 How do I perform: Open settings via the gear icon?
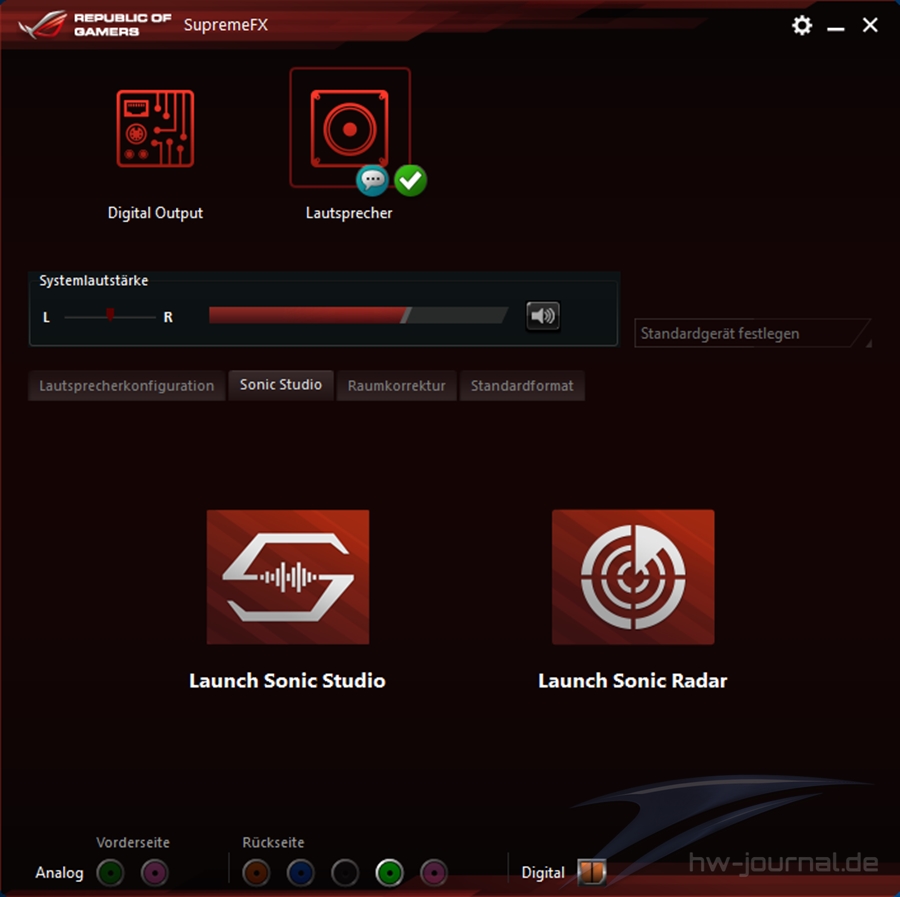coord(802,26)
